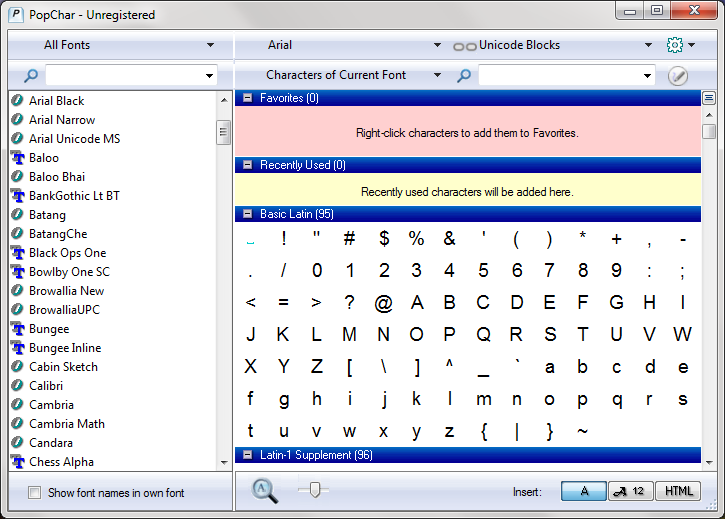Click the character table scroll down arrow
Screen dimensions: 725x519
[709, 462]
